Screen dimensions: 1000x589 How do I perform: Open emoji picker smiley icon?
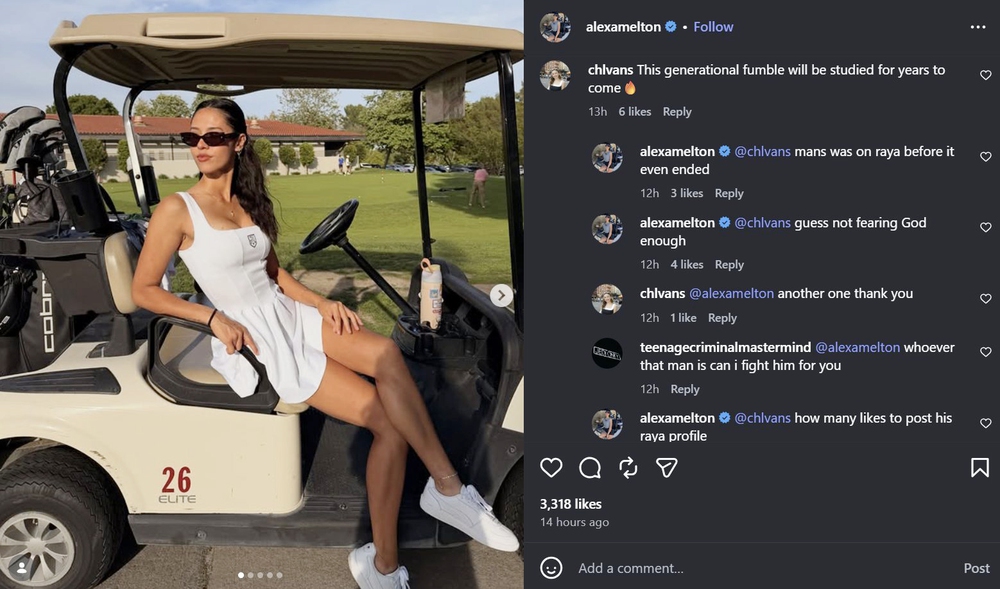click(x=551, y=568)
